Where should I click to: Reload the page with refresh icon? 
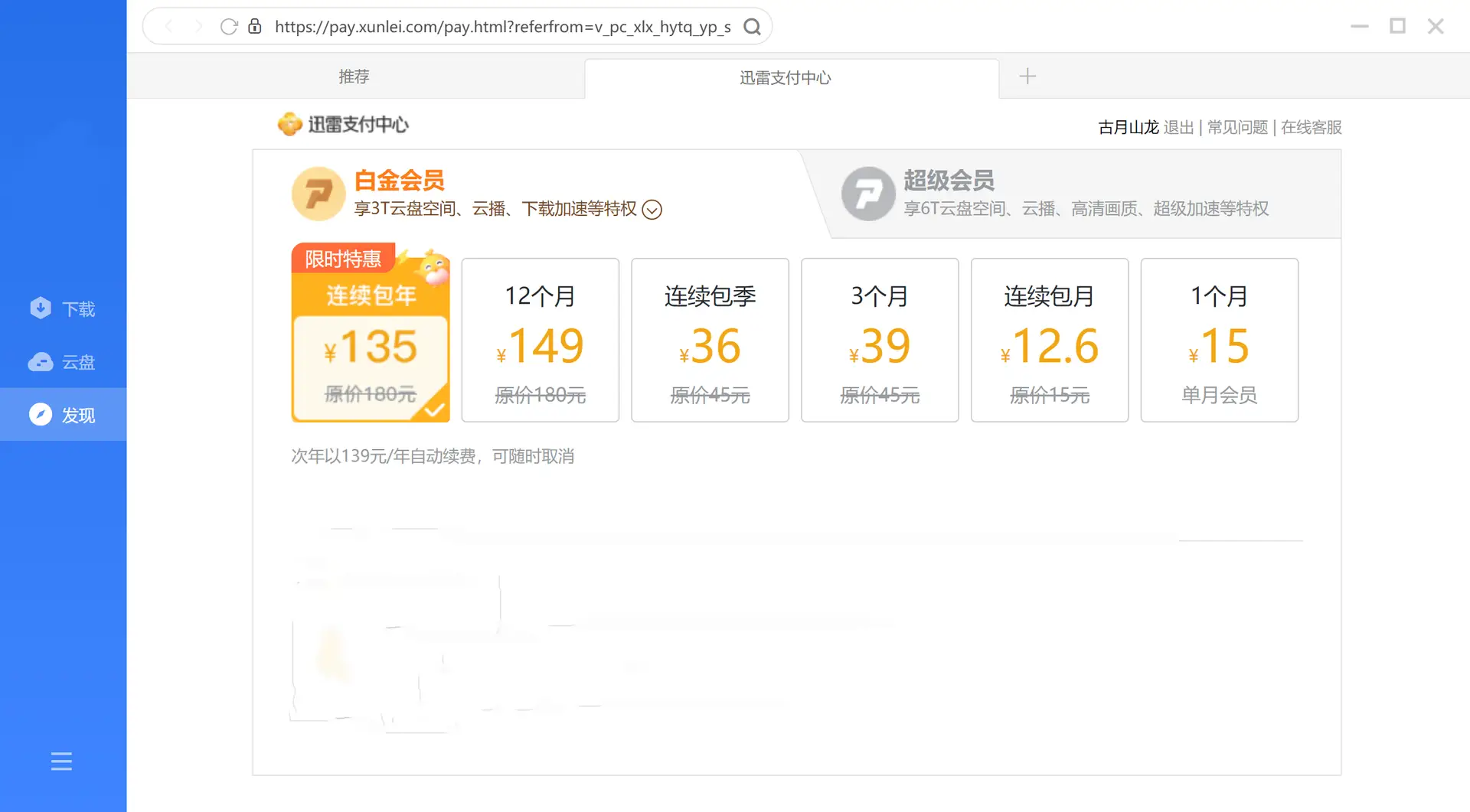(x=228, y=27)
